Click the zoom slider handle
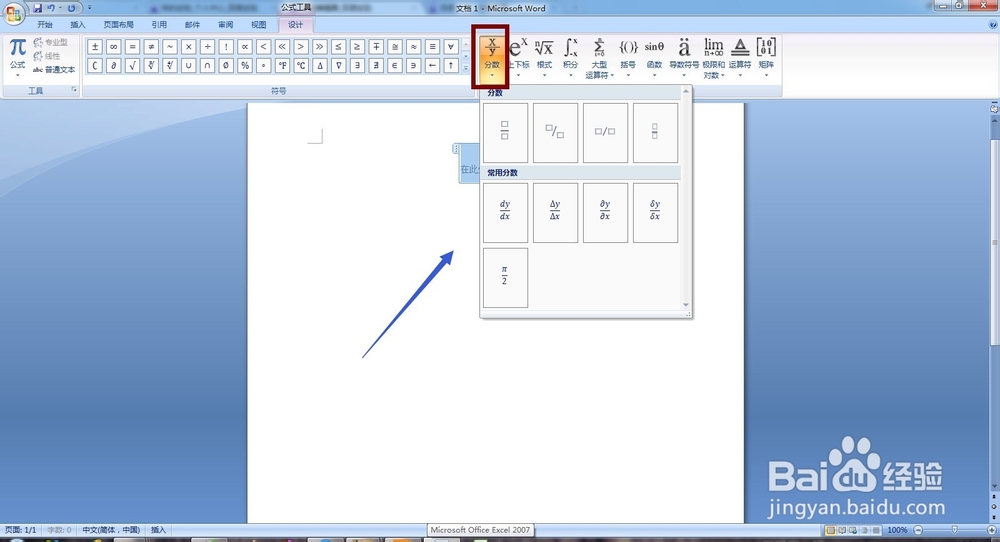This screenshot has height=542, width=1000. (x=954, y=530)
